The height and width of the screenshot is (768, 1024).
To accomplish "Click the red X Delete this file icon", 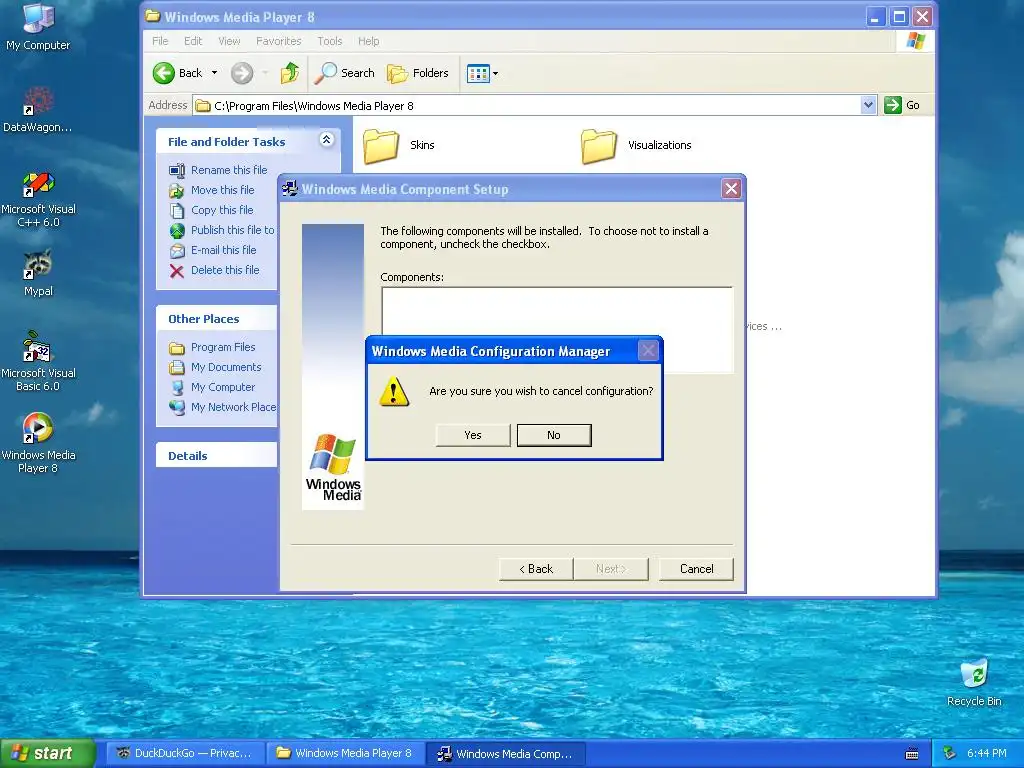I will [x=177, y=271].
